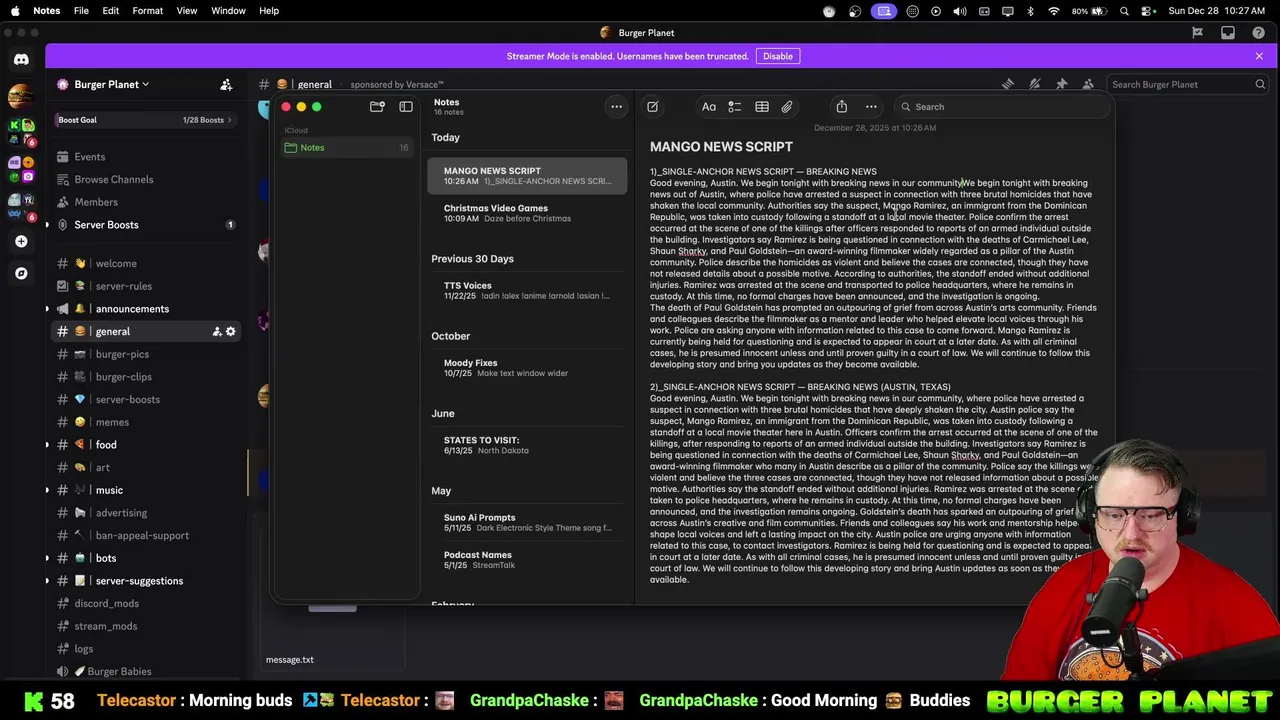Select Notes folder in iCloud sidebar
The width and height of the screenshot is (1280, 720).
[346, 148]
